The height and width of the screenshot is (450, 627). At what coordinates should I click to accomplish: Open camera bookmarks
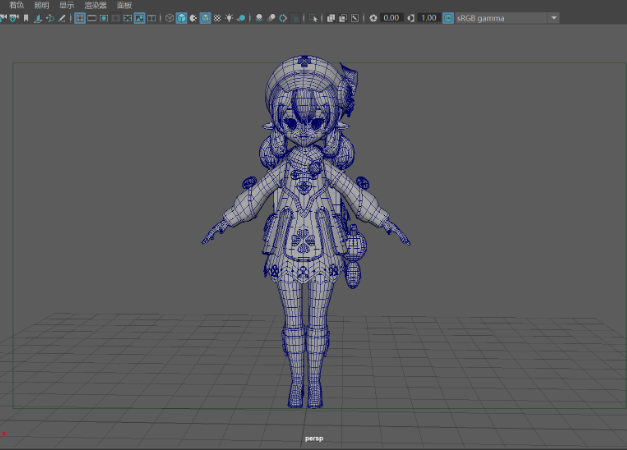[x=26, y=18]
